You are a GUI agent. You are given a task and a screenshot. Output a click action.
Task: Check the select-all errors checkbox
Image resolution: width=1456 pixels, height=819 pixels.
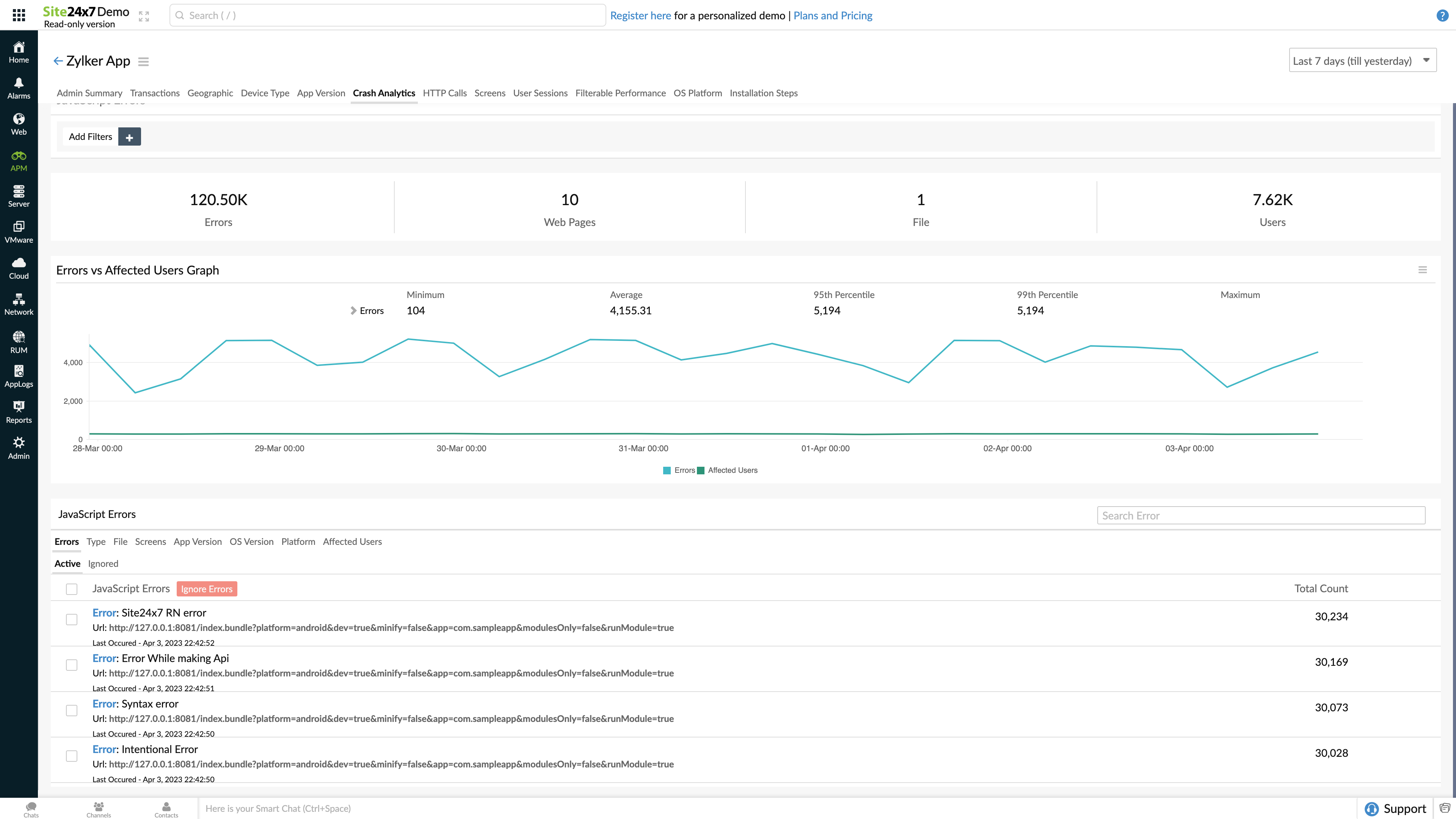(x=72, y=589)
